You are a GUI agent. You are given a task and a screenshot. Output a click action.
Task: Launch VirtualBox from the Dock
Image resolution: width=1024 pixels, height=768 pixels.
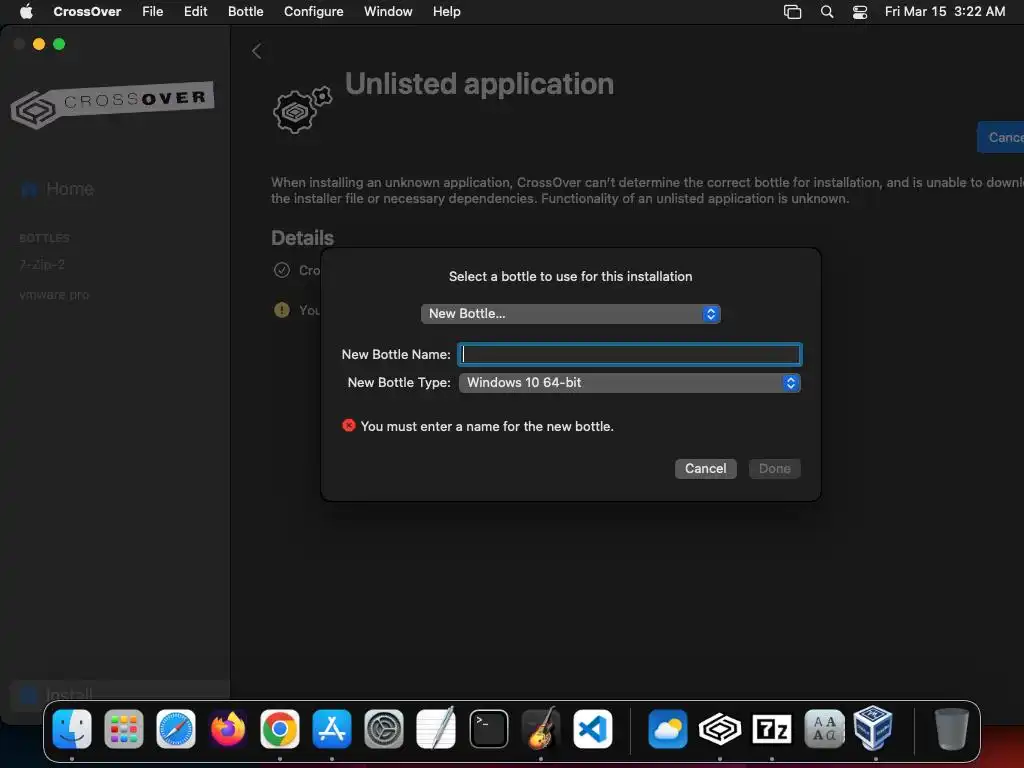click(873, 728)
